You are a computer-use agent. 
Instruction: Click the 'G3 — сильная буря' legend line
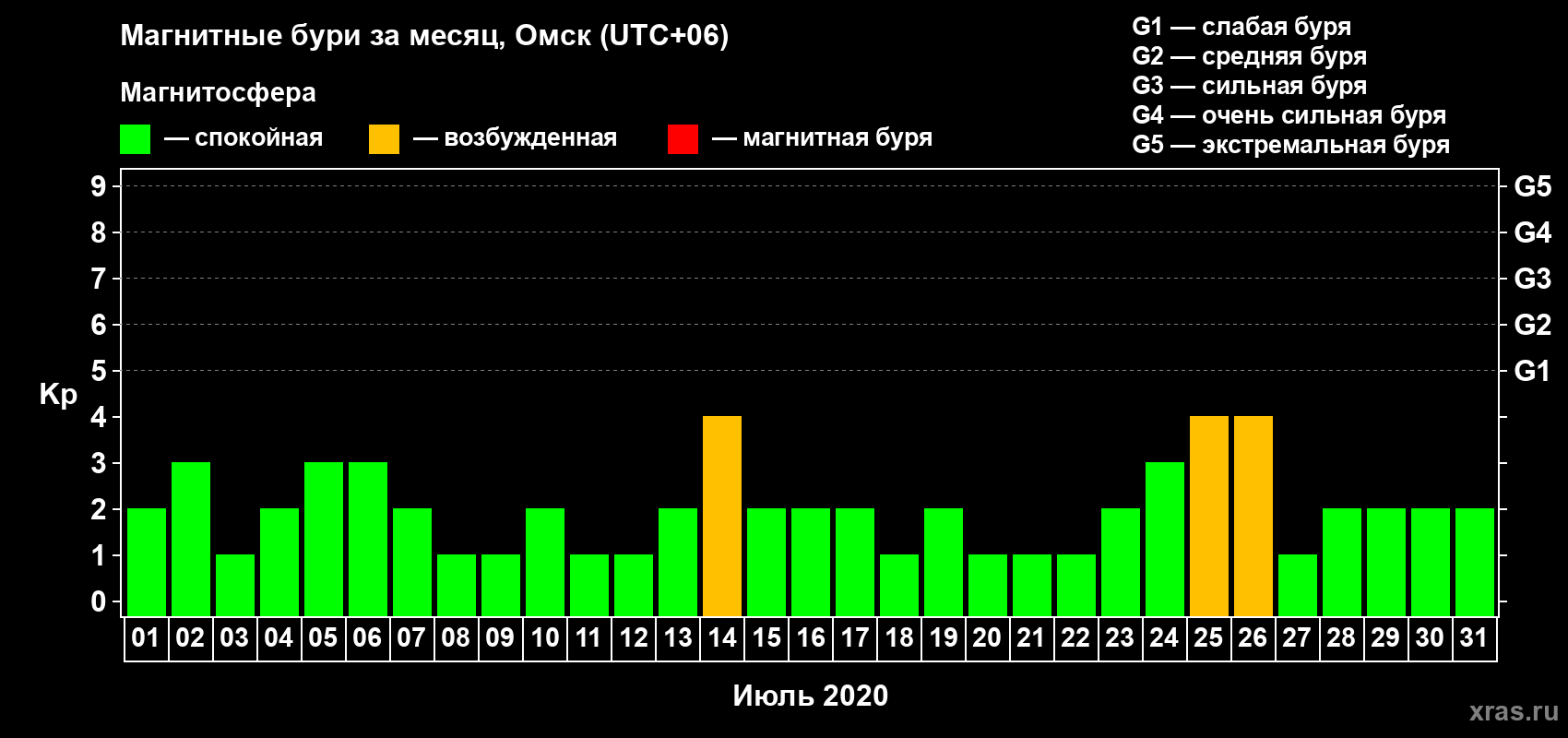coord(1250,86)
